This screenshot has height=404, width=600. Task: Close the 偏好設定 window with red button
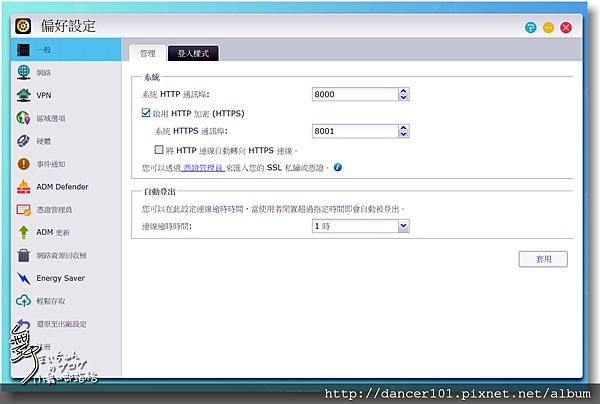pyautogui.click(x=566, y=28)
